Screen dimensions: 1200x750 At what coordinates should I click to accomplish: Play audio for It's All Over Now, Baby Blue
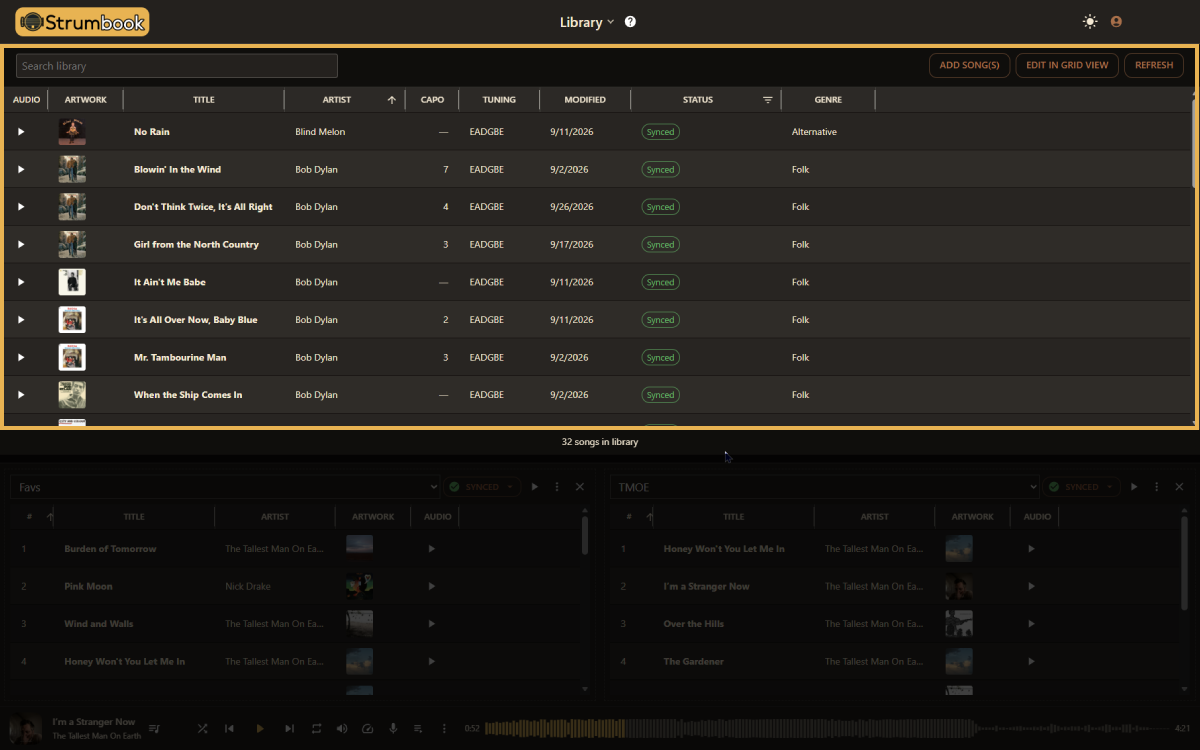(21, 320)
